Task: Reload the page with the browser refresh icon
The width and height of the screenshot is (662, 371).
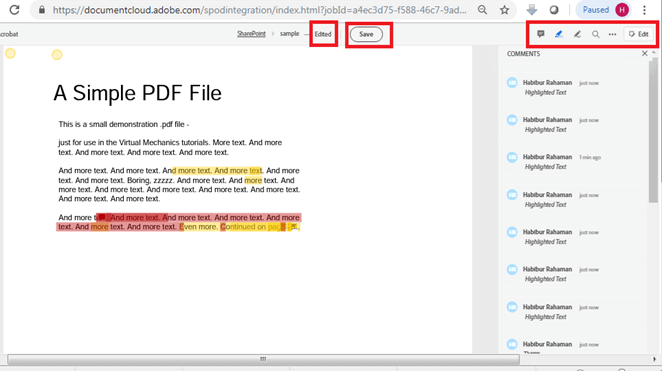Action: [x=14, y=10]
